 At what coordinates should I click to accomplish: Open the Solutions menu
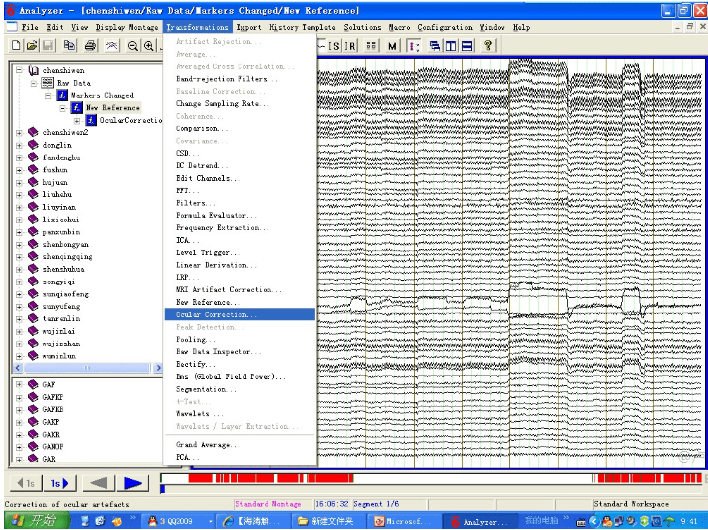tap(362, 27)
